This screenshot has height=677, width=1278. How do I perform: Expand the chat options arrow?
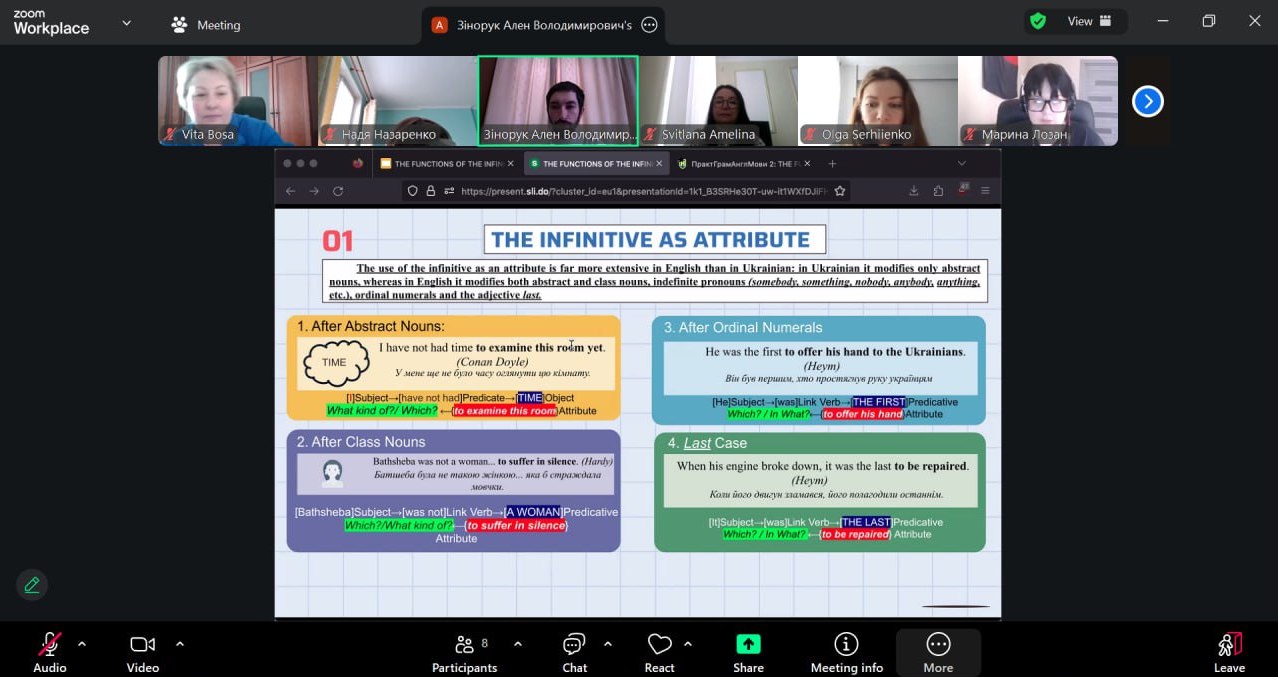point(608,644)
